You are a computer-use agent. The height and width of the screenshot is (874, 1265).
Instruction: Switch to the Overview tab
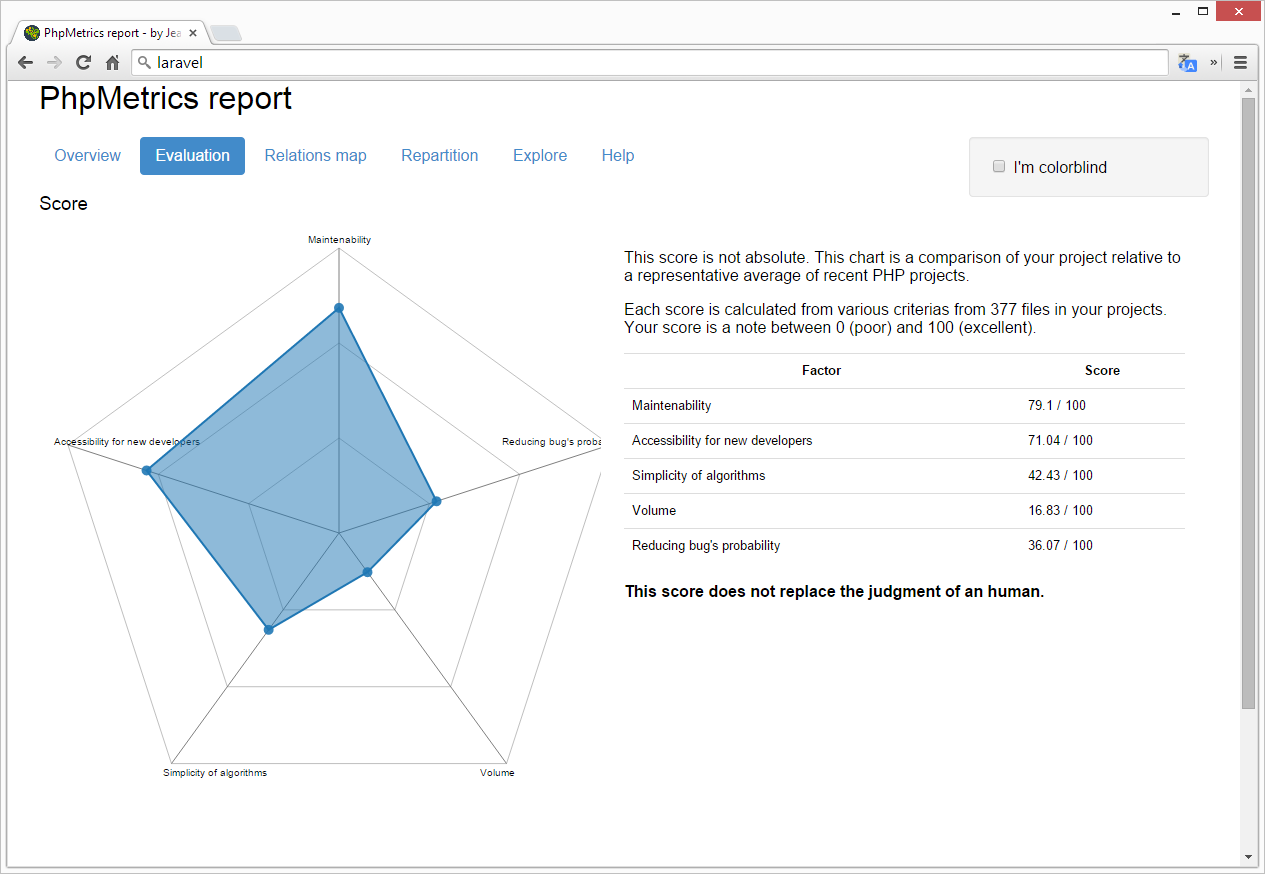(87, 155)
